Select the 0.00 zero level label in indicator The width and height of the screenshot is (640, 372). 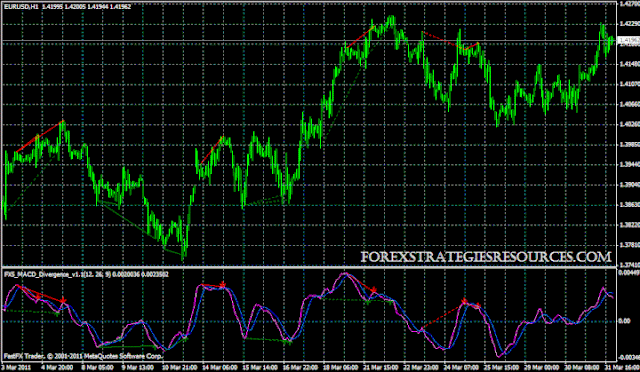pos(624,321)
